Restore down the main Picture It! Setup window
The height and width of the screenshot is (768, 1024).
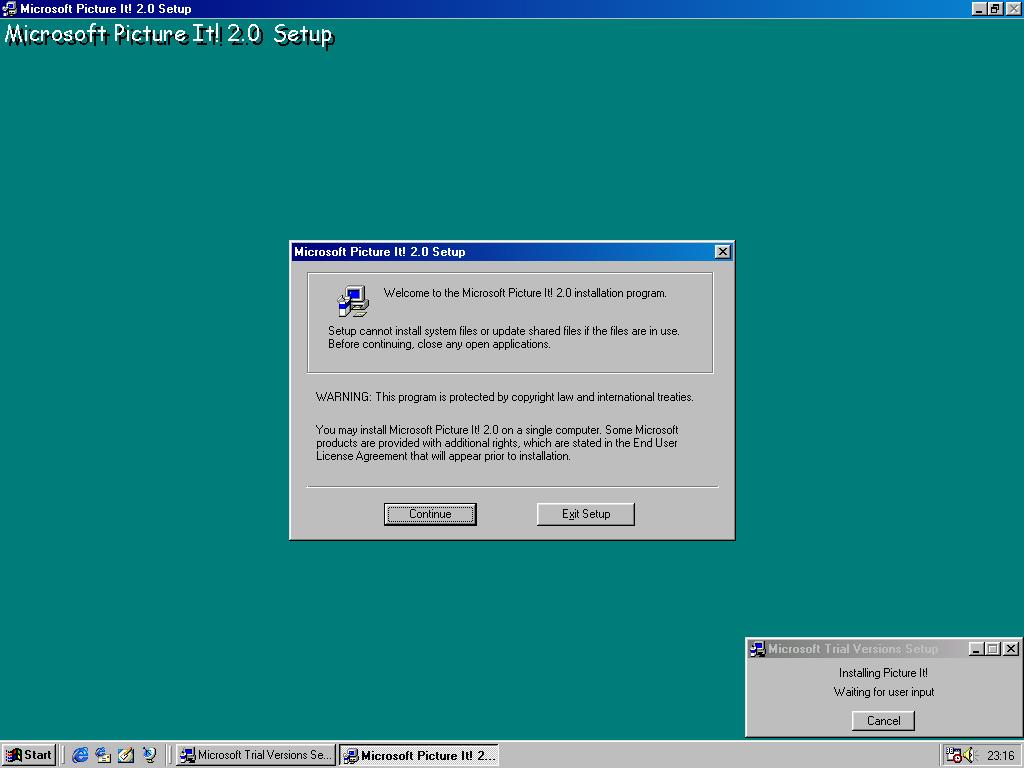pyautogui.click(x=994, y=8)
